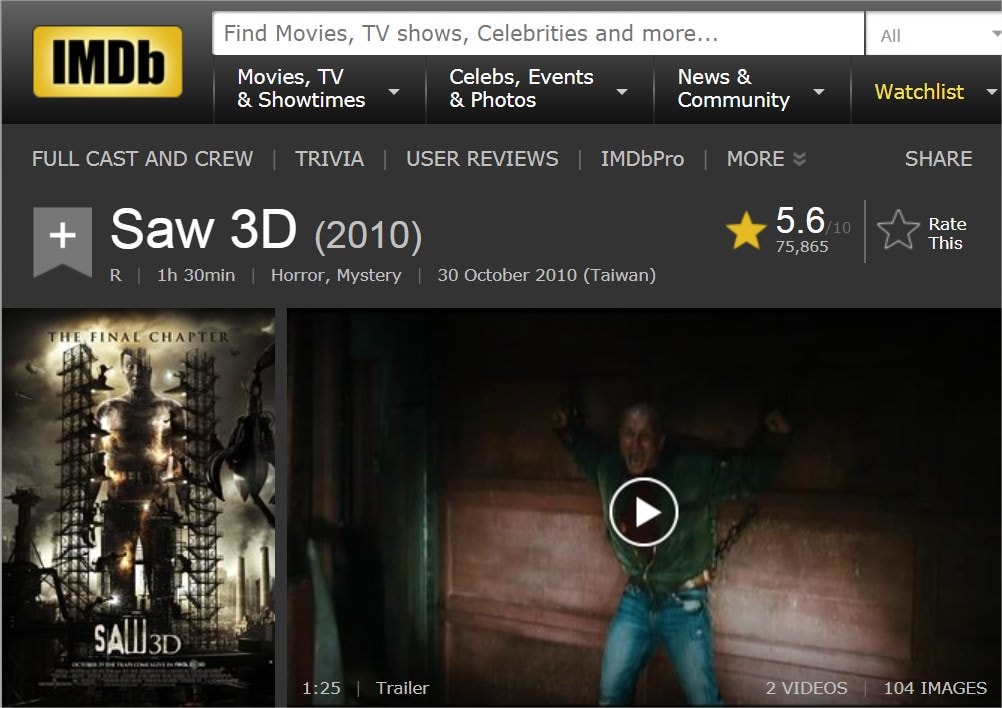Play the Saw 3D trailer
Screen dimensions: 1002x708
click(x=643, y=512)
